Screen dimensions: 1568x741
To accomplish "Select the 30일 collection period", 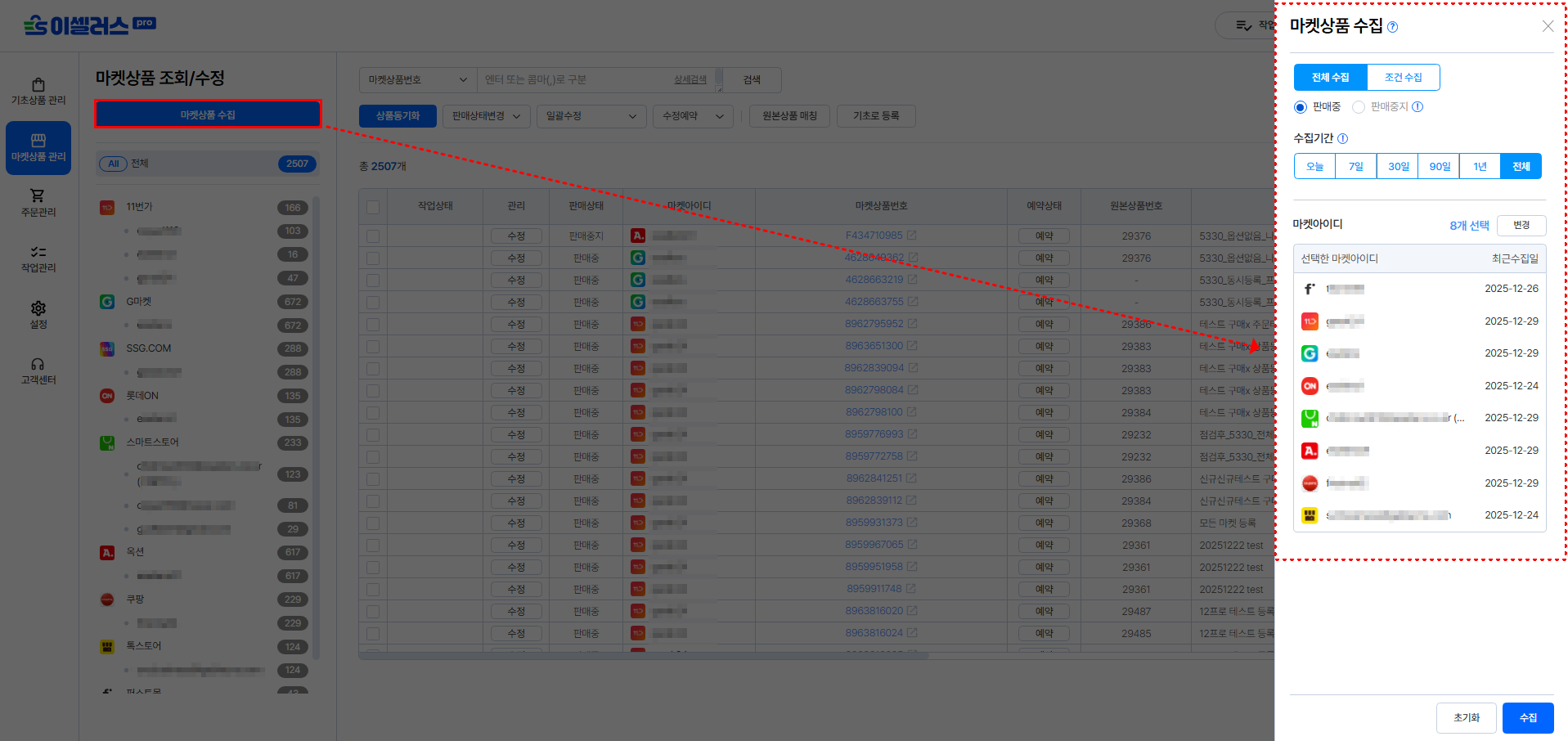I will pyautogui.click(x=1398, y=166).
